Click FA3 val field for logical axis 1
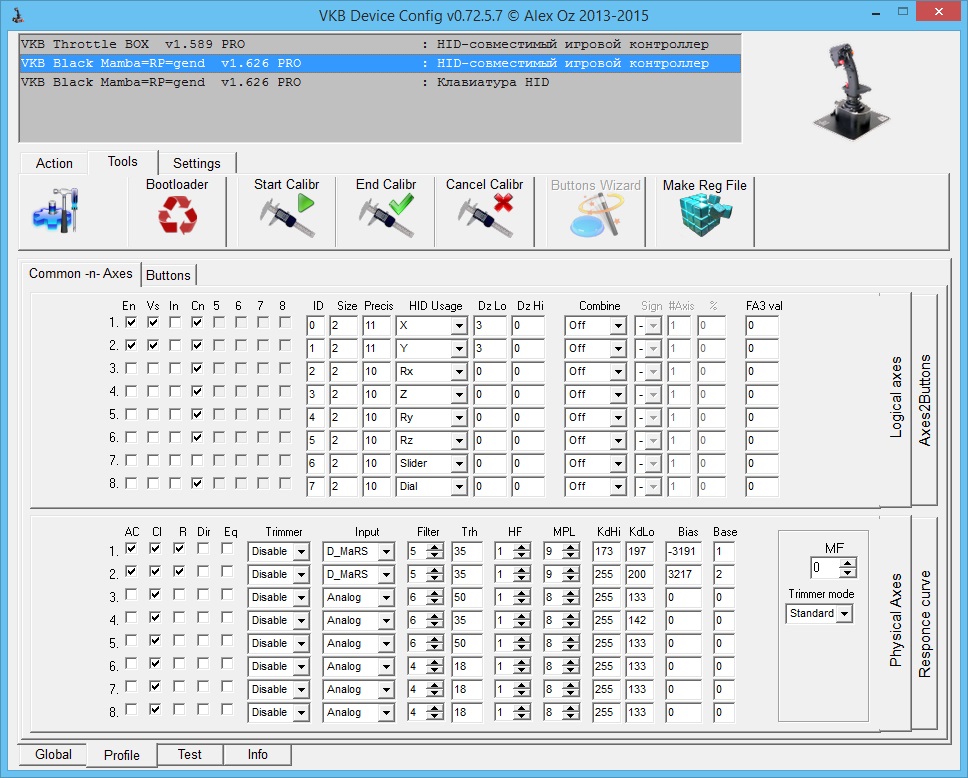Viewport: 968px width, 778px height. click(762, 325)
